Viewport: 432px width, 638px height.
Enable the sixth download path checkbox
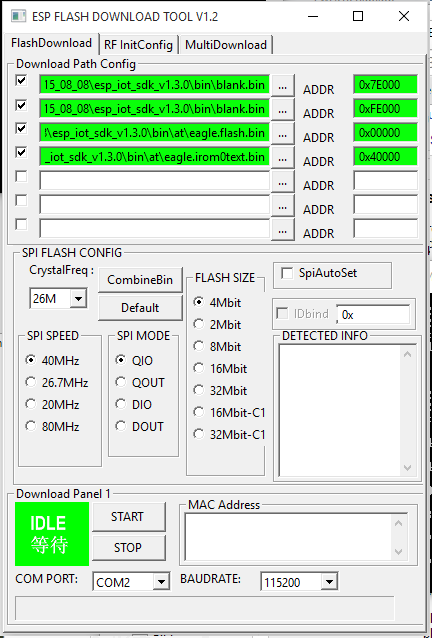pos(21,200)
